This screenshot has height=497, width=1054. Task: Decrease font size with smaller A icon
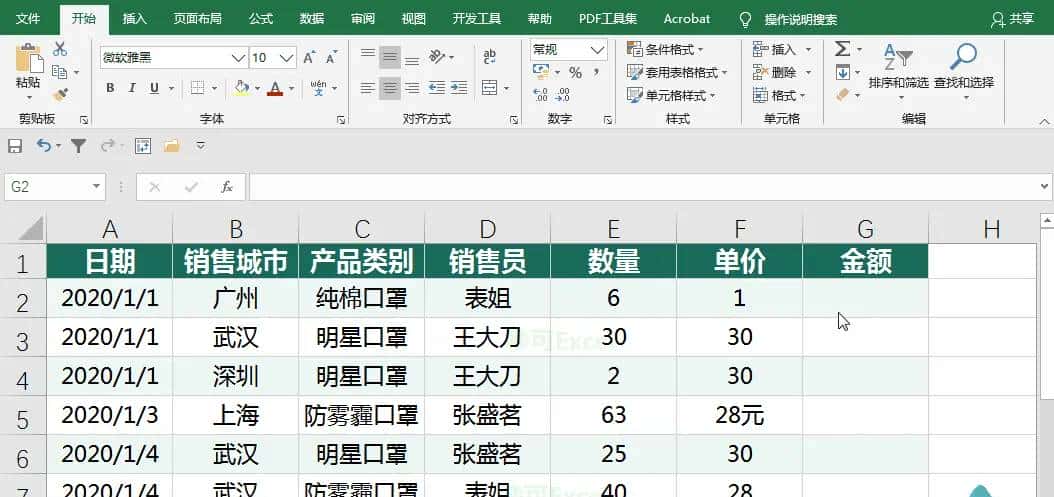331,58
